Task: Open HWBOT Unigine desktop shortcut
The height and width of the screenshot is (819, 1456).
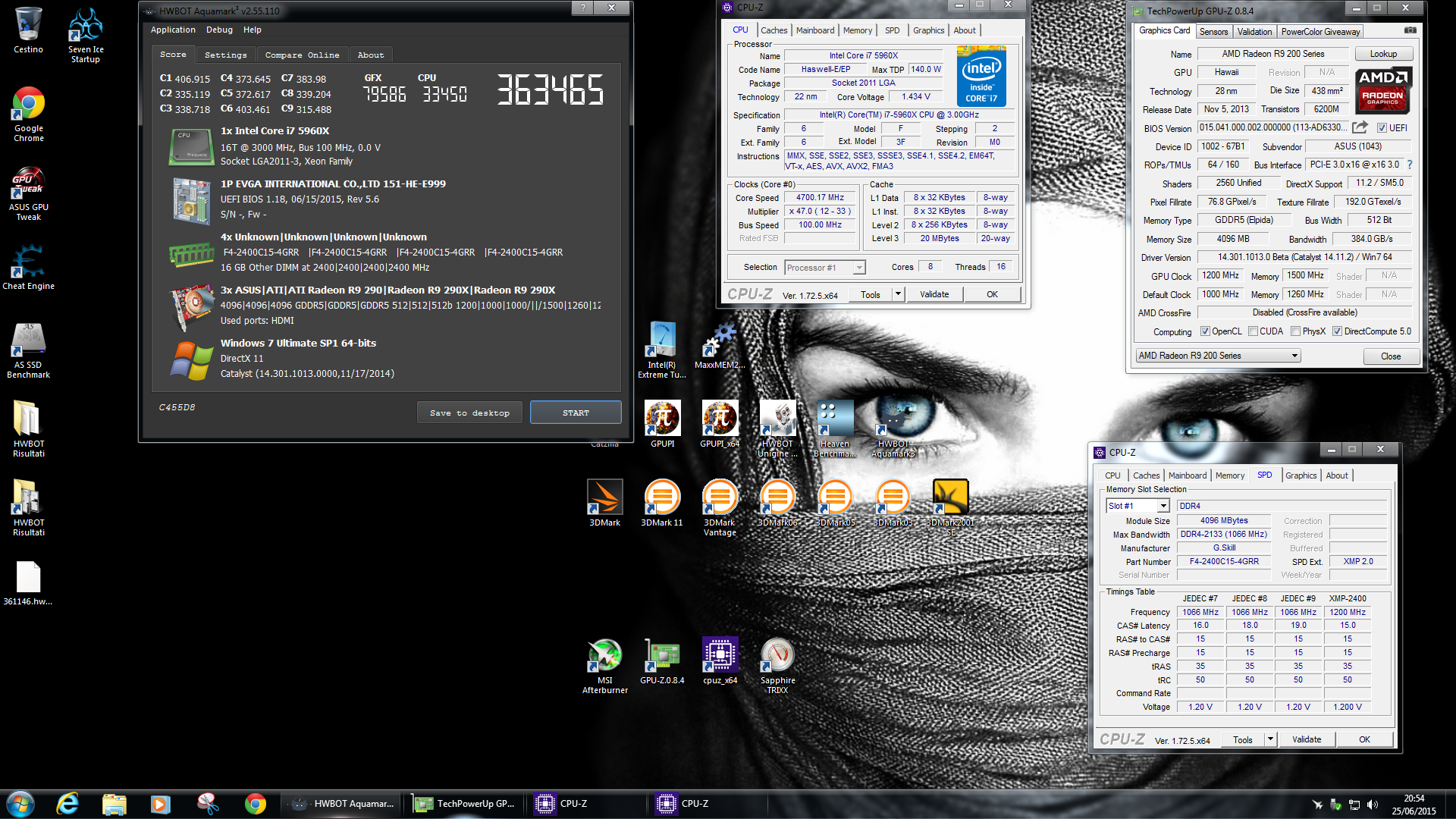Action: [x=777, y=428]
